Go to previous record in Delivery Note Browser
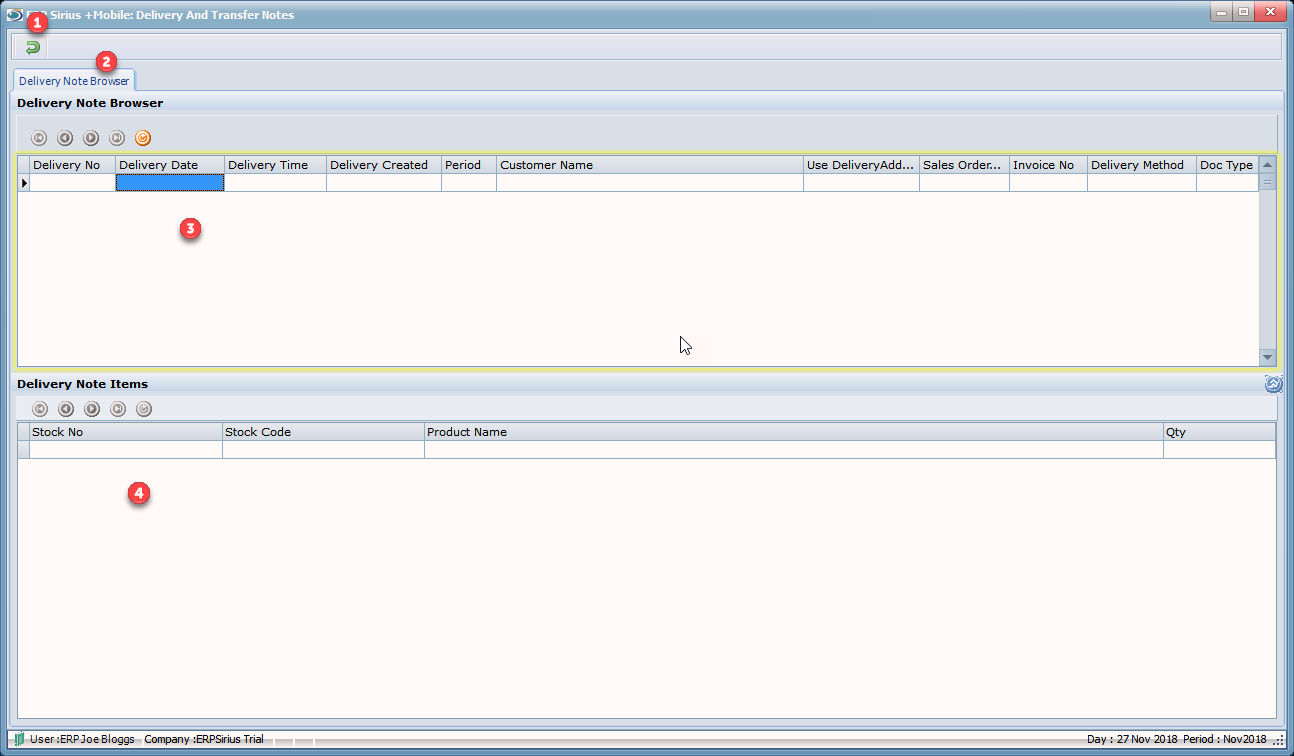Screen dimensions: 1294x756 pos(65,138)
